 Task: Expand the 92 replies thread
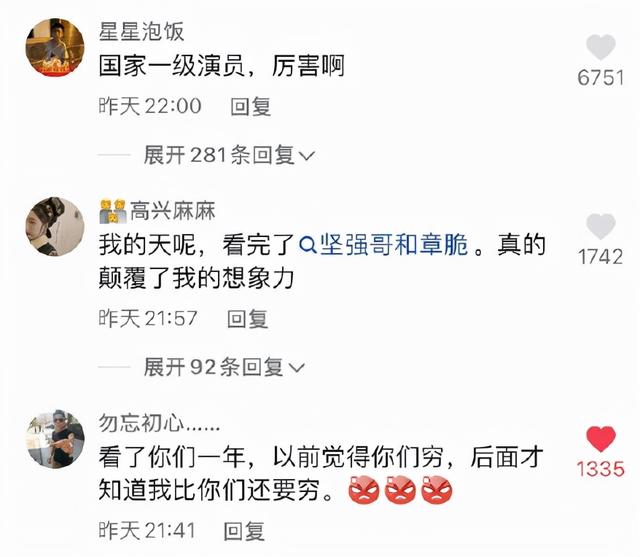tap(224, 367)
